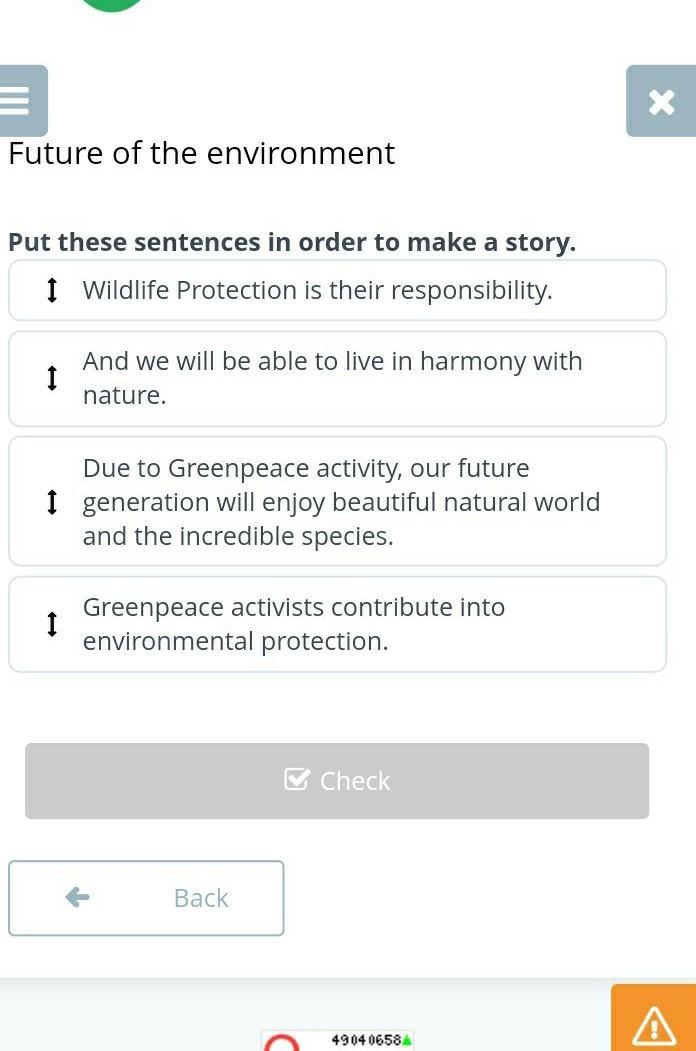Viewport: 696px width, 1051px height.
Task: Select 'Greenpeace activists contribute into environmental protection' card
Action: [337, 624]
